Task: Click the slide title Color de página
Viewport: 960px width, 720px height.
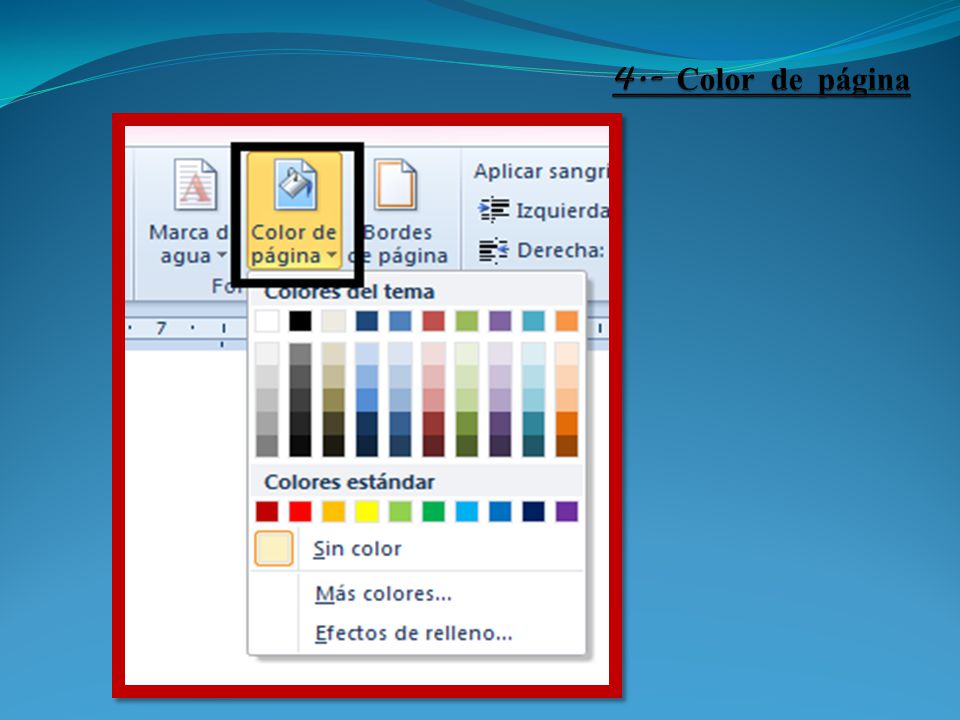Action: coord(793,80)
